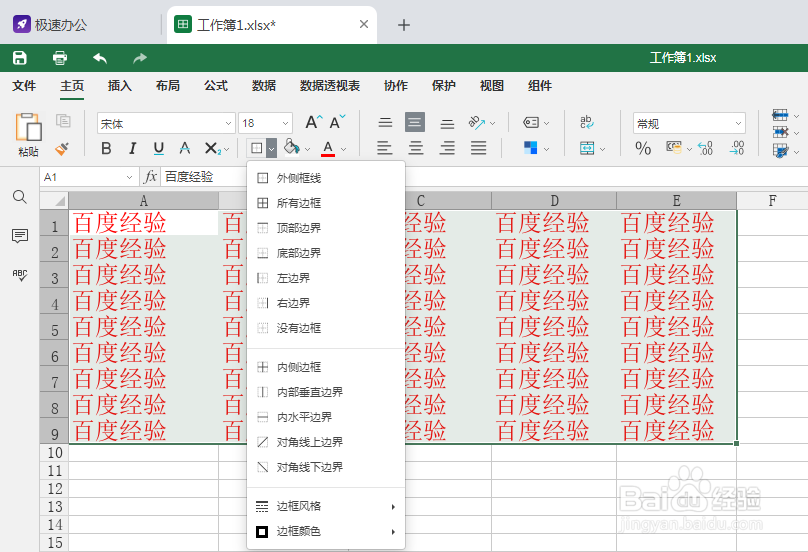This screenshot has height=552, width=808.
Task: Switch to the 极速办公 home tab
Action: pyautogui.click(x=50, y=25)
